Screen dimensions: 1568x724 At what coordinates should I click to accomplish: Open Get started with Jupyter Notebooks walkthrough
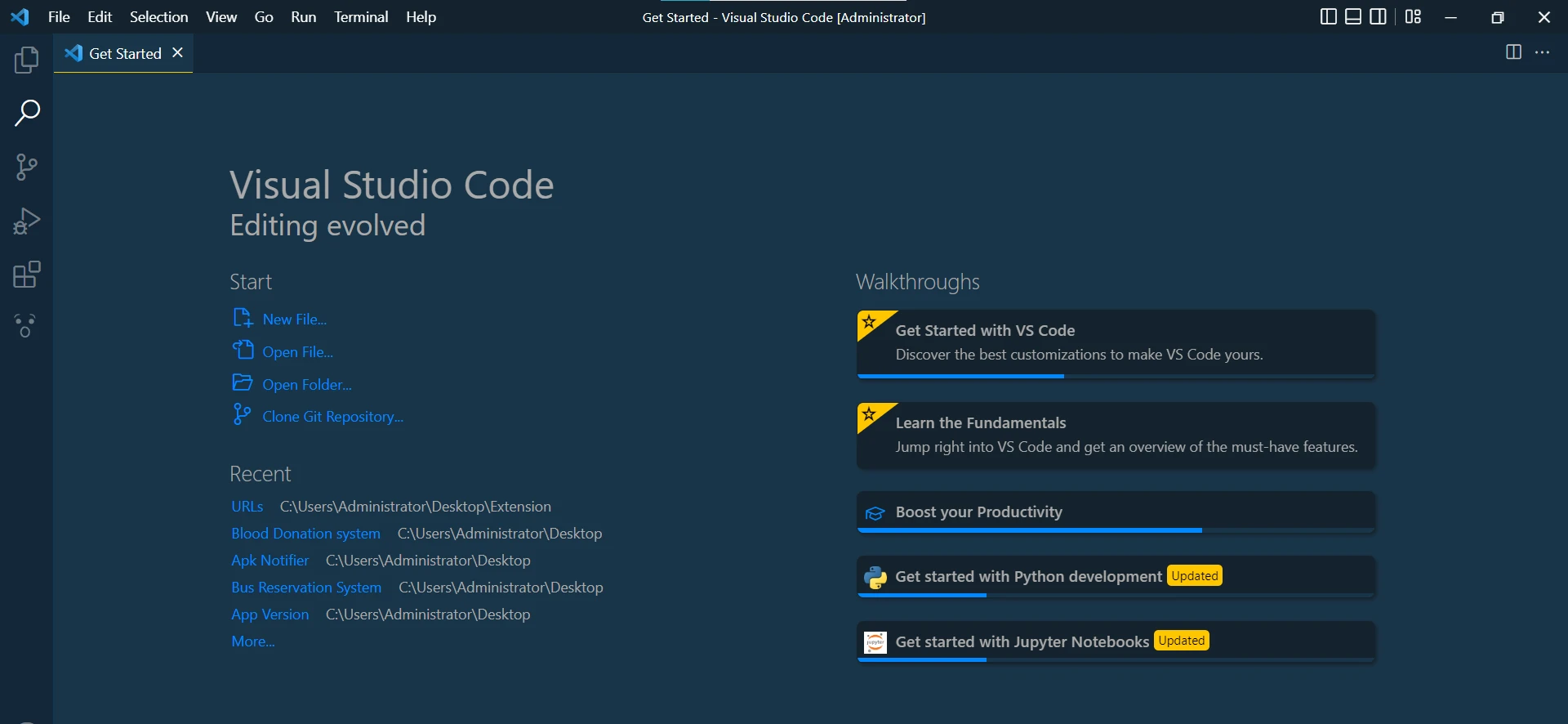1116,642
